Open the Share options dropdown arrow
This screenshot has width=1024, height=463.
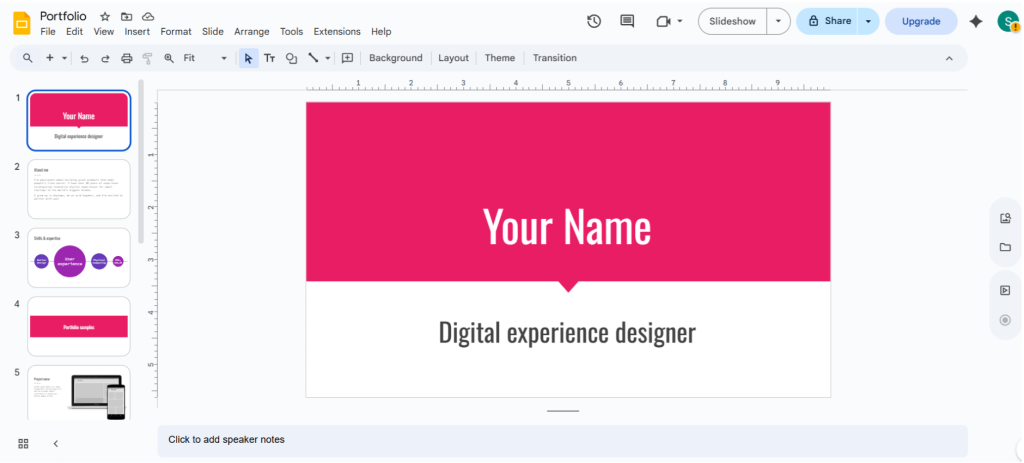pyautogui.click(x=869, y=21)
